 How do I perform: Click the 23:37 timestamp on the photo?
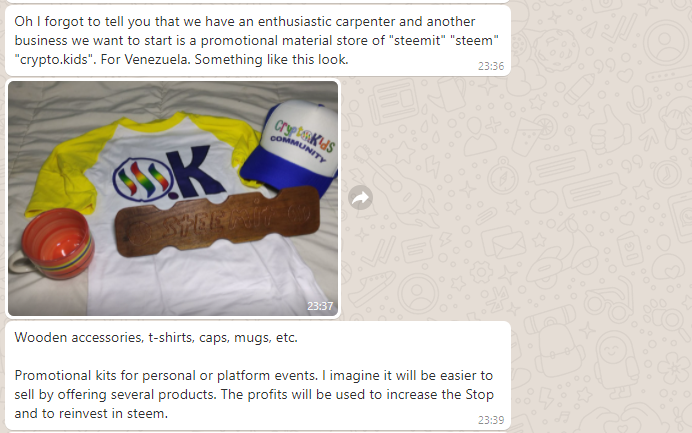[320, 306]
